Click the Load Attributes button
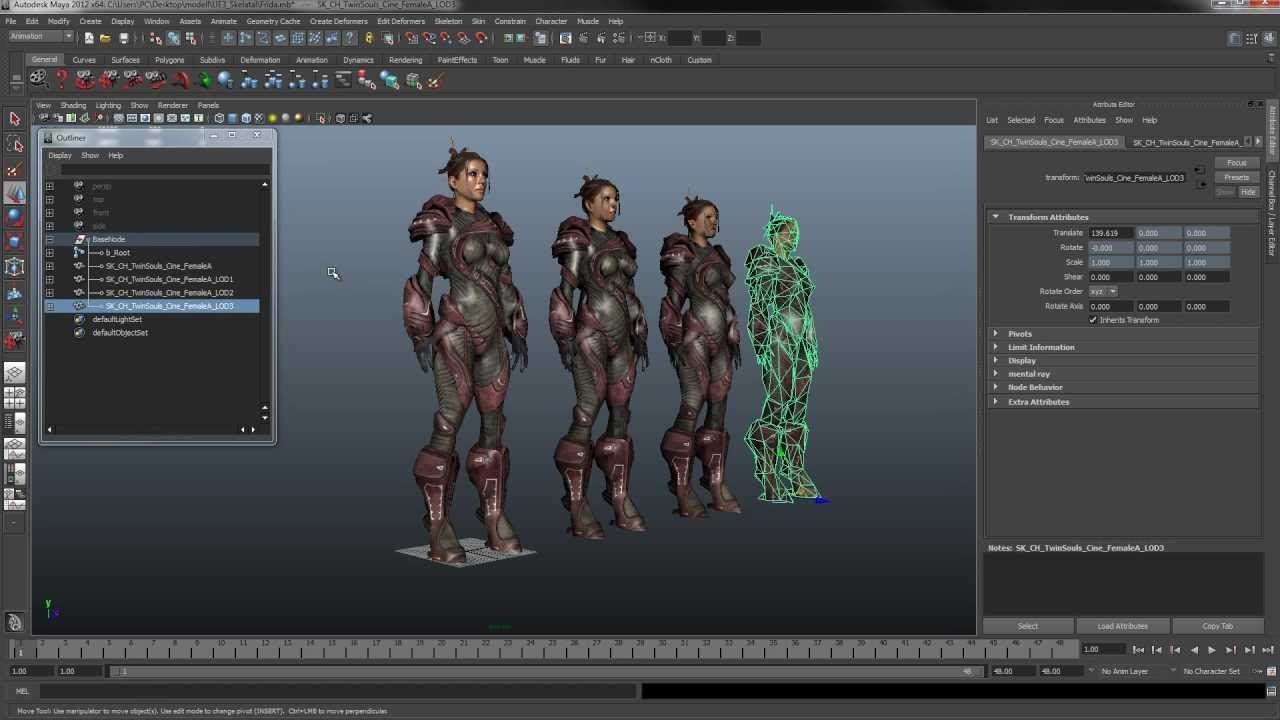Image resolution: width=1280 pixels, height=720 pixels. [x=1122, y=626]
